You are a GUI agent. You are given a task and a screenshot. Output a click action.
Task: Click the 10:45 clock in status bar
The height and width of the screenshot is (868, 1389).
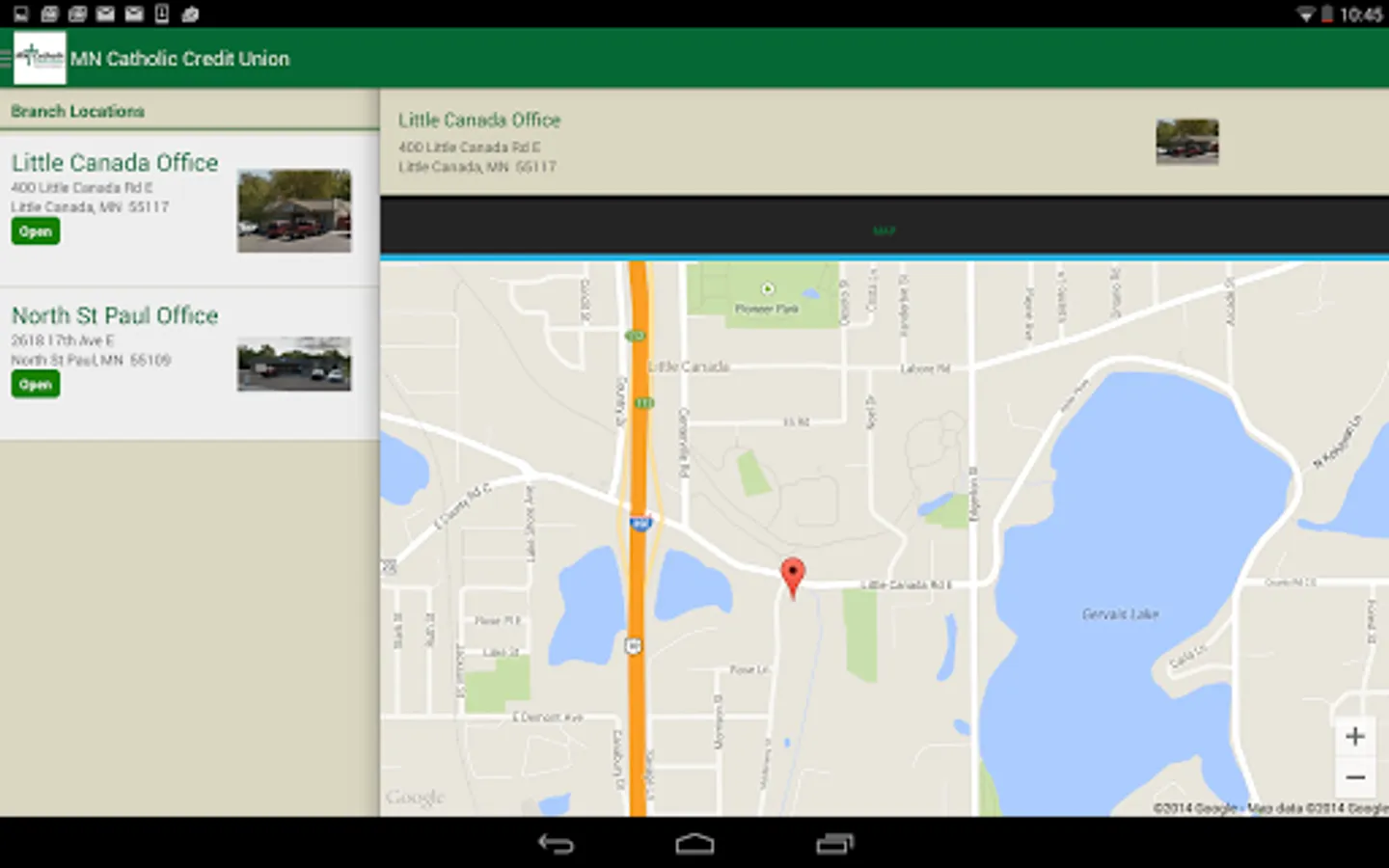[1361, 14]
